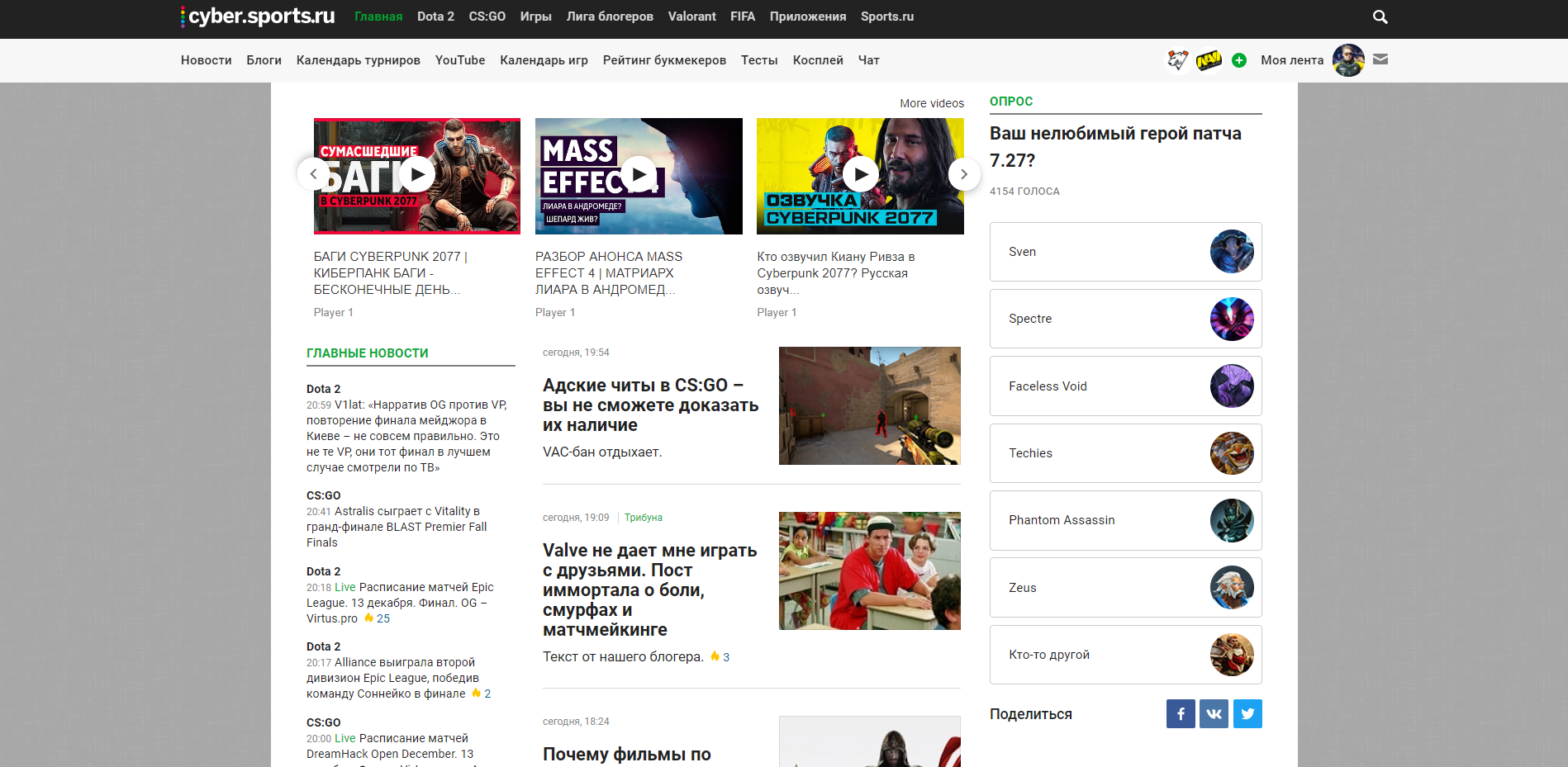Open Календарь игр section
This screenshot has width=1568, height=767.
[x=544, y=60]
